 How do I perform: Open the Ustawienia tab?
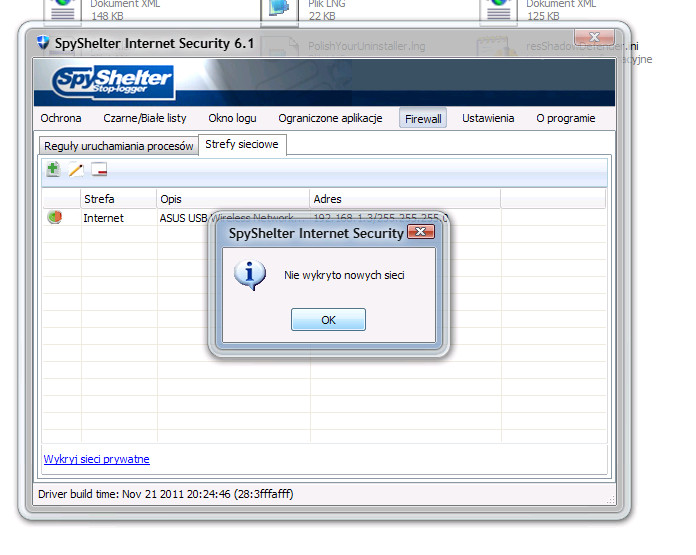point(488,118)
